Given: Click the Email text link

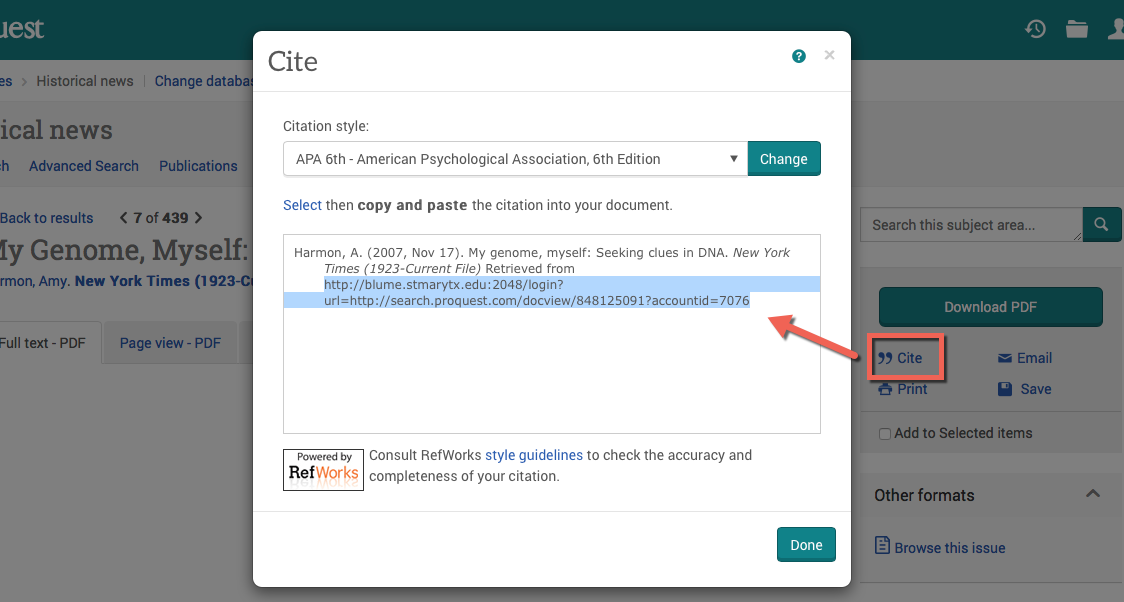Looking at the screenshot, I should click(1034, 358).
